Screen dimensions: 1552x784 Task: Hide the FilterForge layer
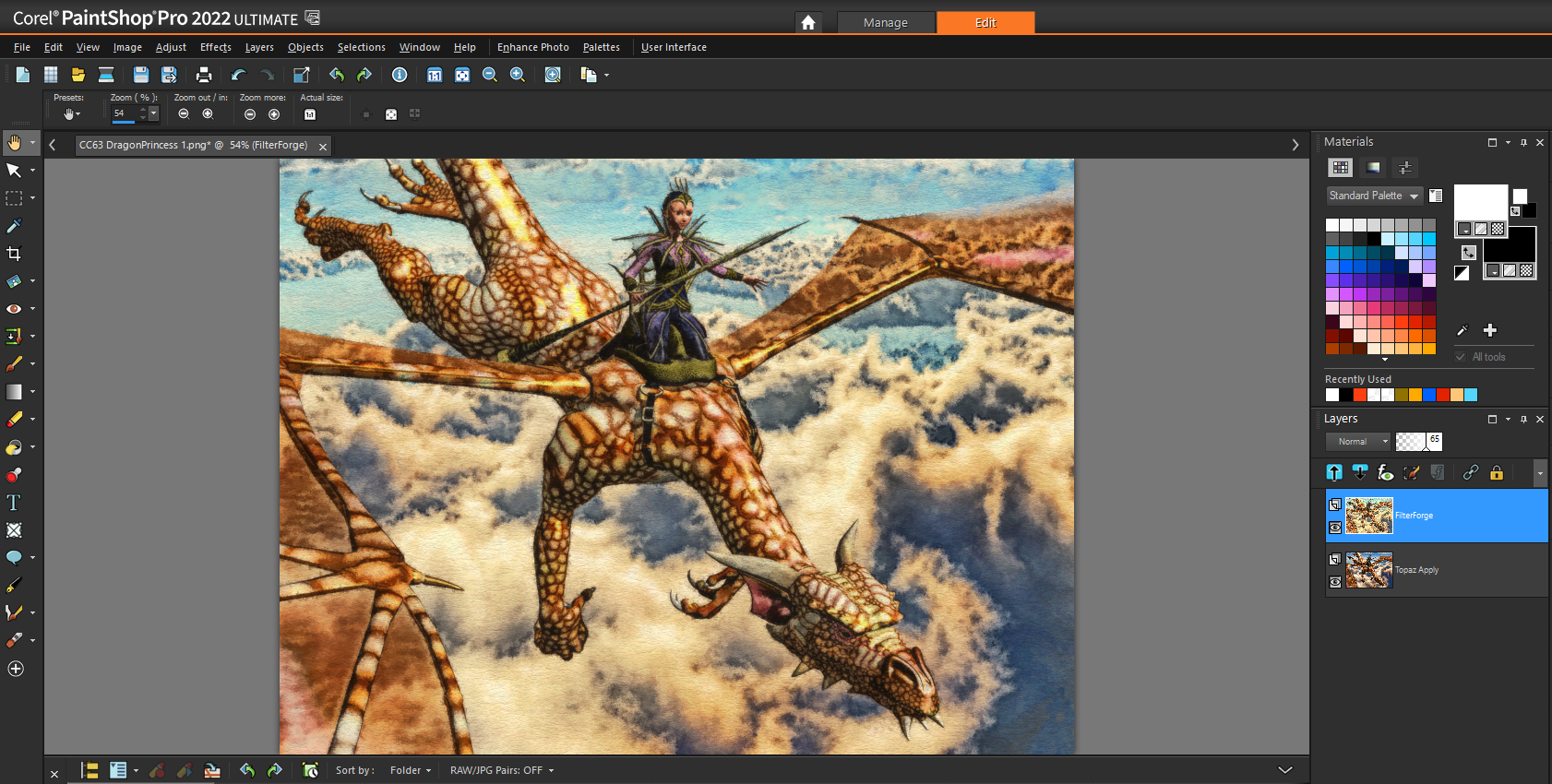(x=1335, y=528)
